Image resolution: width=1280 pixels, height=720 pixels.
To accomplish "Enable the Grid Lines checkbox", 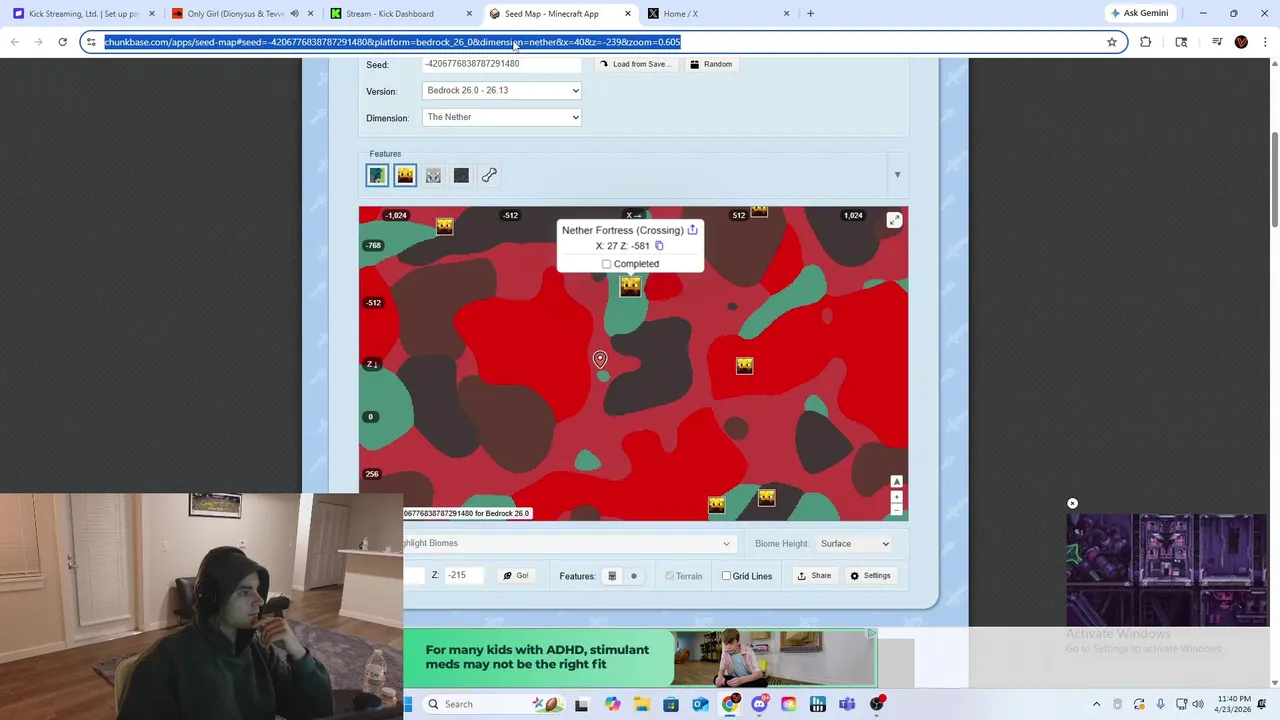I will [726, 576].
